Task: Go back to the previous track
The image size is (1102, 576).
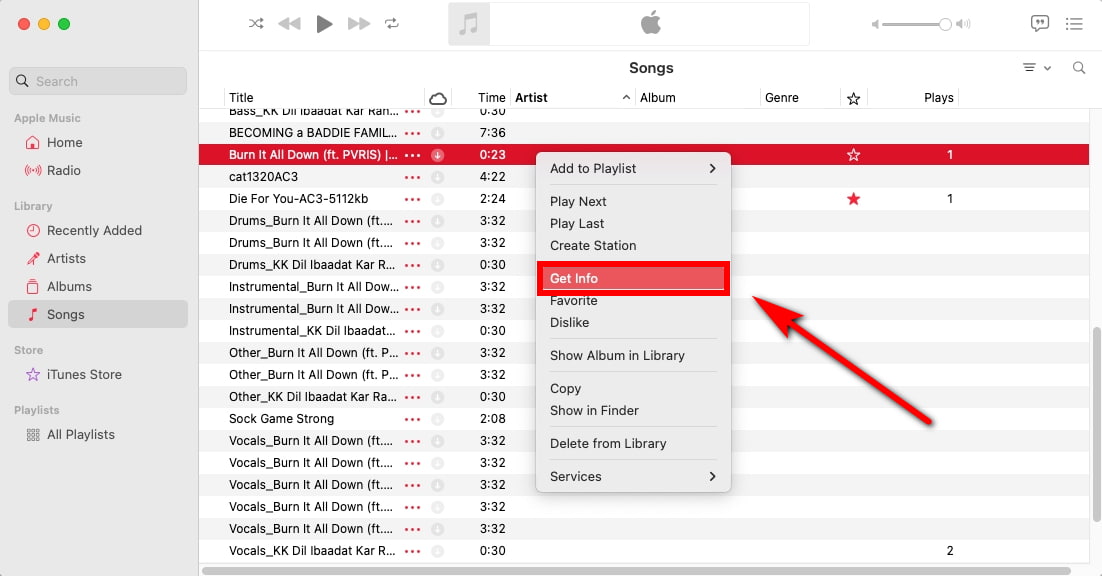Action: [x=289, y=24]
